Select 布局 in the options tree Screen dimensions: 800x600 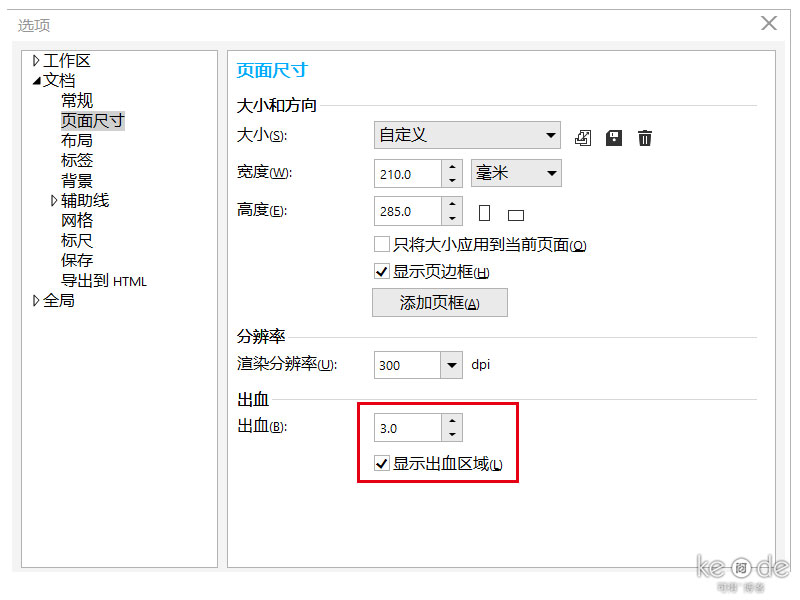tap(76, 140)
